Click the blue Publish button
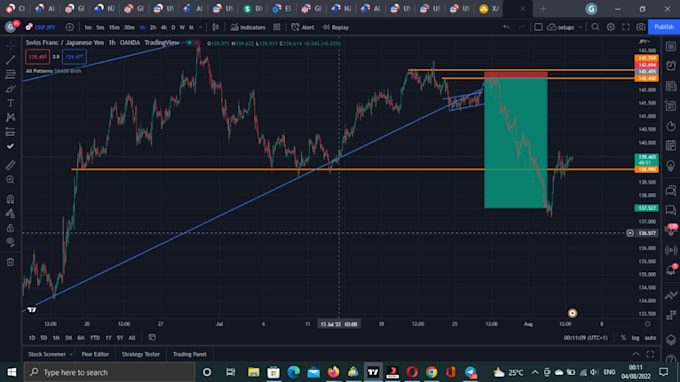The width and height of the screenshot is (680, 382). coord(664,27)
